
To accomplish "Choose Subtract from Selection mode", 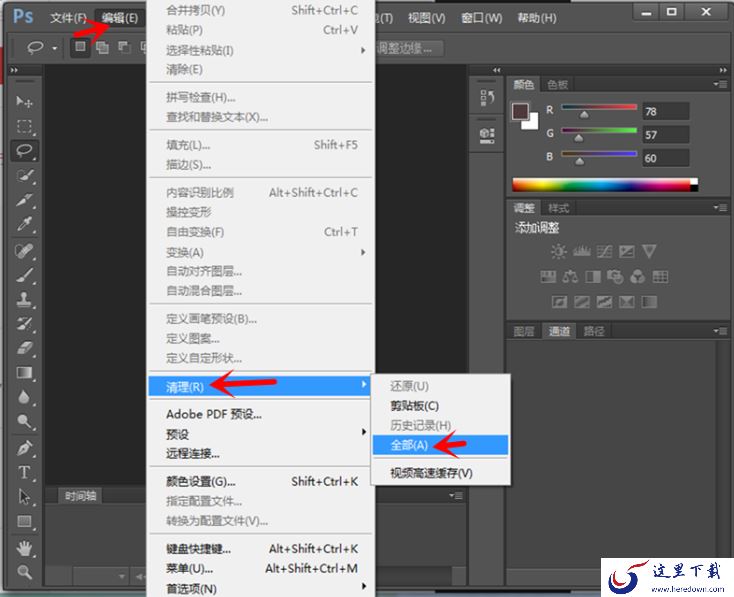I will coord(124,47).
